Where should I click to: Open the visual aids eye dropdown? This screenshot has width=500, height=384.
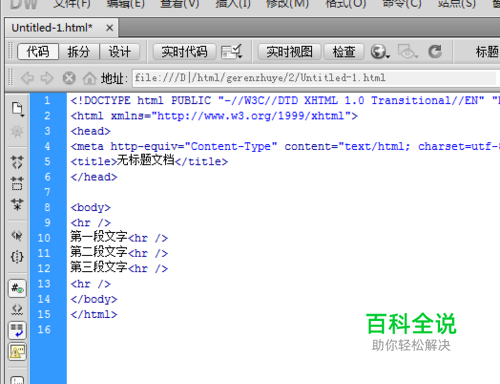(408, 52)
